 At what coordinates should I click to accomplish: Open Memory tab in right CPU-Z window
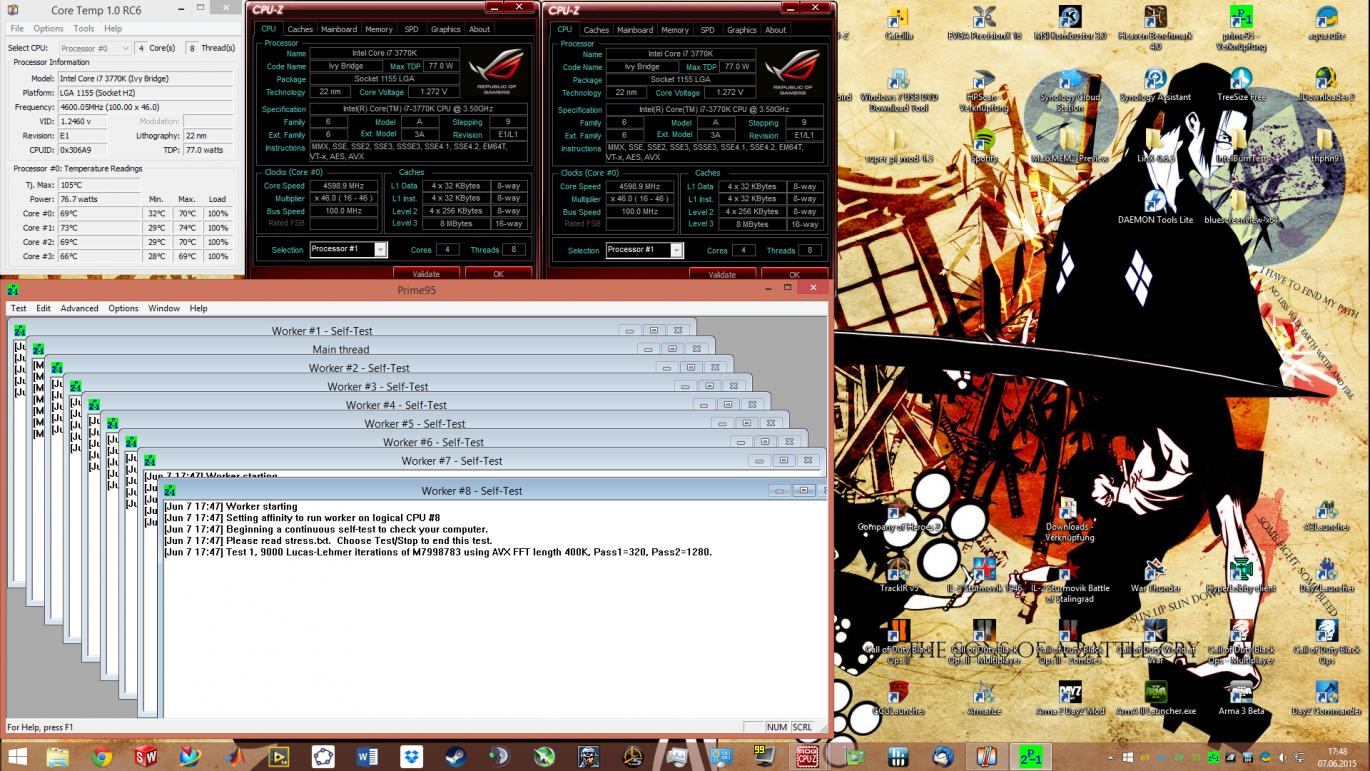[674, 29]
